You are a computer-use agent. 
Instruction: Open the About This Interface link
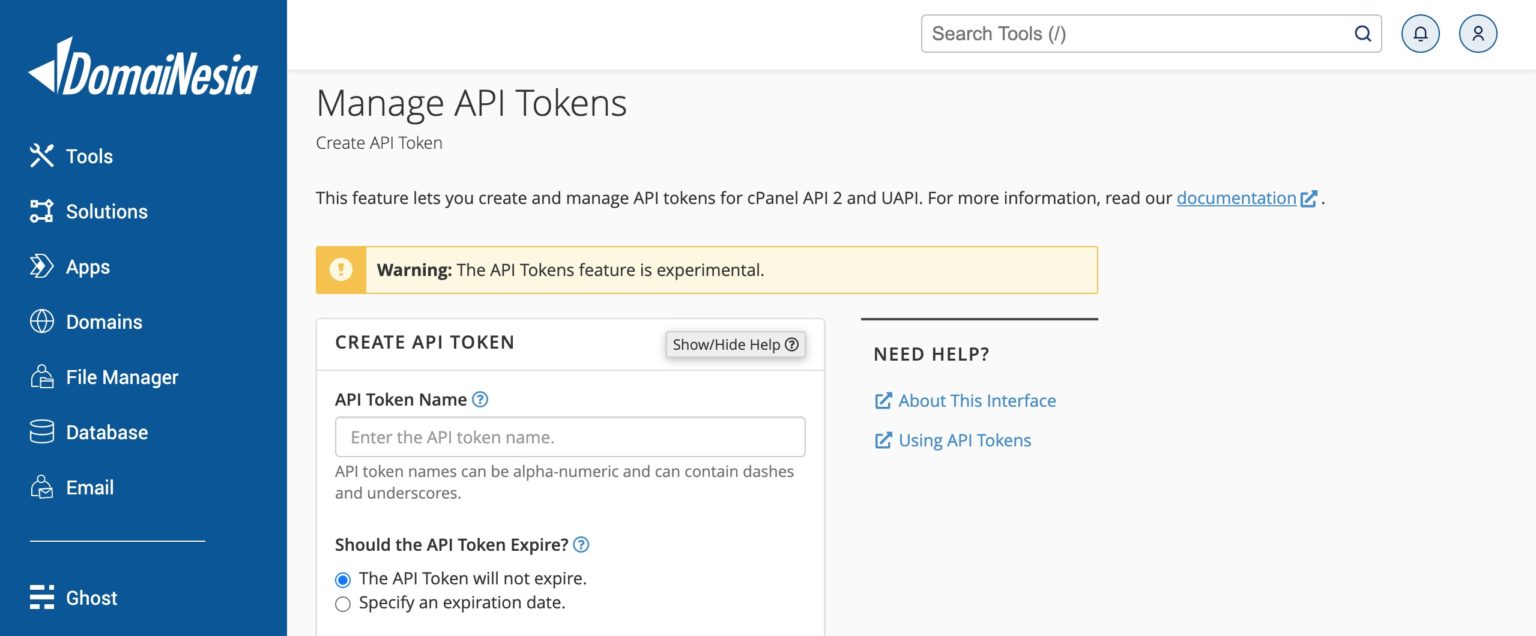976,401
